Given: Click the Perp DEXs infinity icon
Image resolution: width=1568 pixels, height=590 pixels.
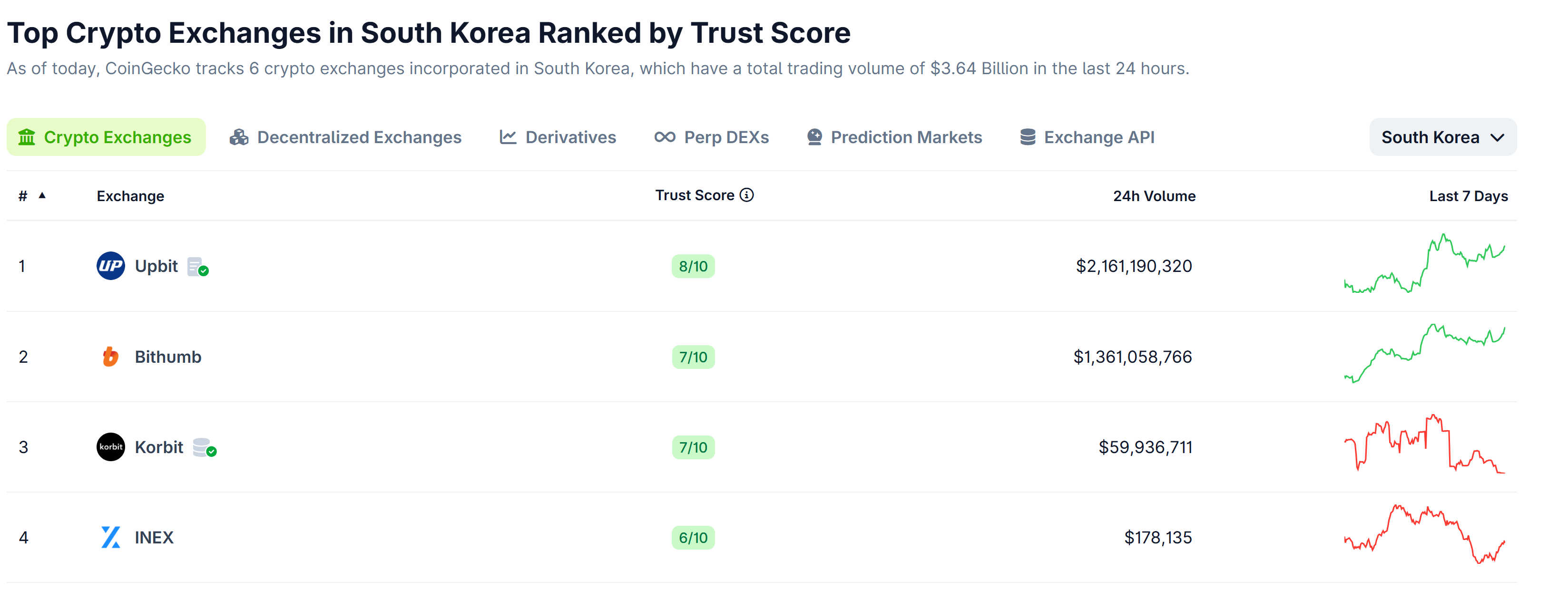Looking at the screenshot, I should 665,137.
